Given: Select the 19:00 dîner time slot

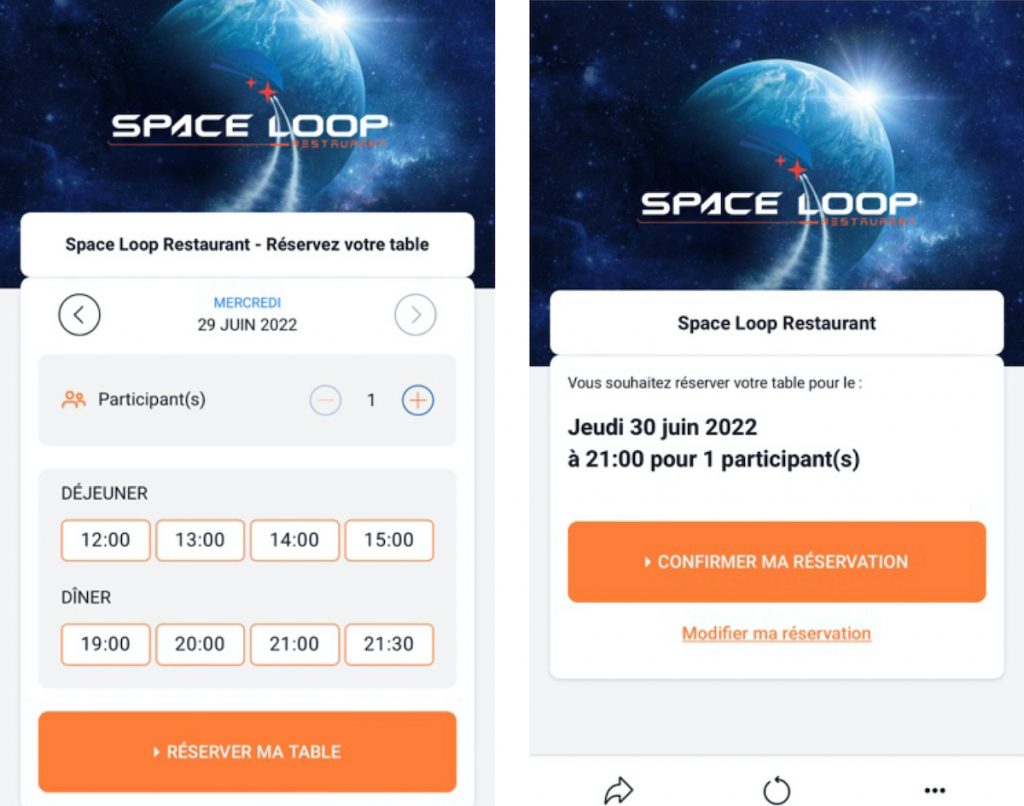Looking at the screenshot, I should pos(105,644).
